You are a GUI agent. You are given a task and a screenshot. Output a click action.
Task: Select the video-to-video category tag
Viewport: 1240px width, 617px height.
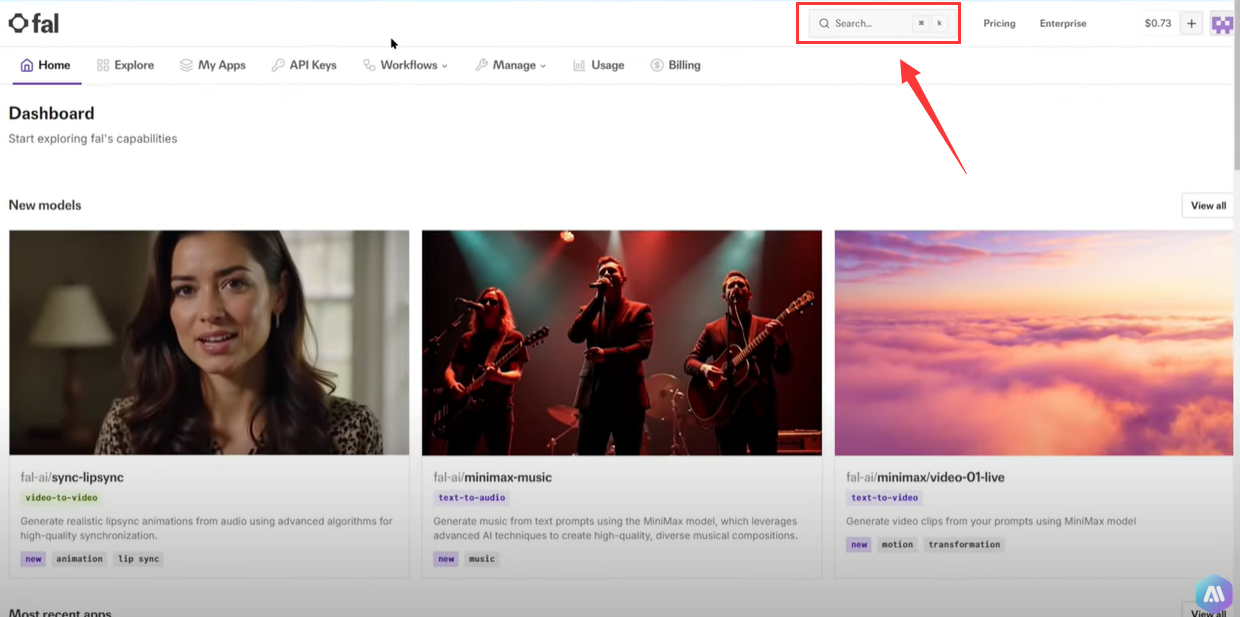pos(61,498)
